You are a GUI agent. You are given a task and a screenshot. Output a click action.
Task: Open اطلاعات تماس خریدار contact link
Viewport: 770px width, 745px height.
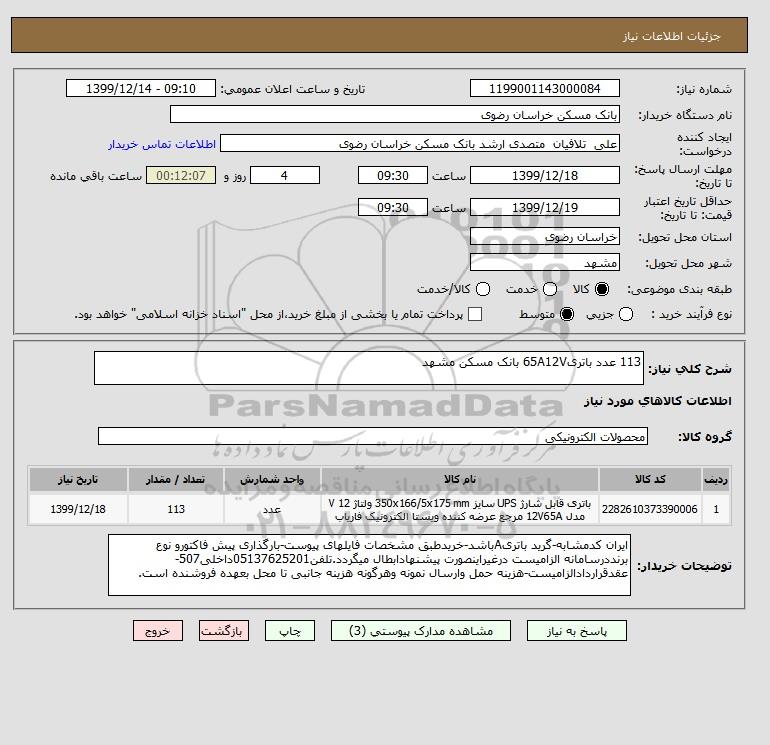tap(162, 144)
